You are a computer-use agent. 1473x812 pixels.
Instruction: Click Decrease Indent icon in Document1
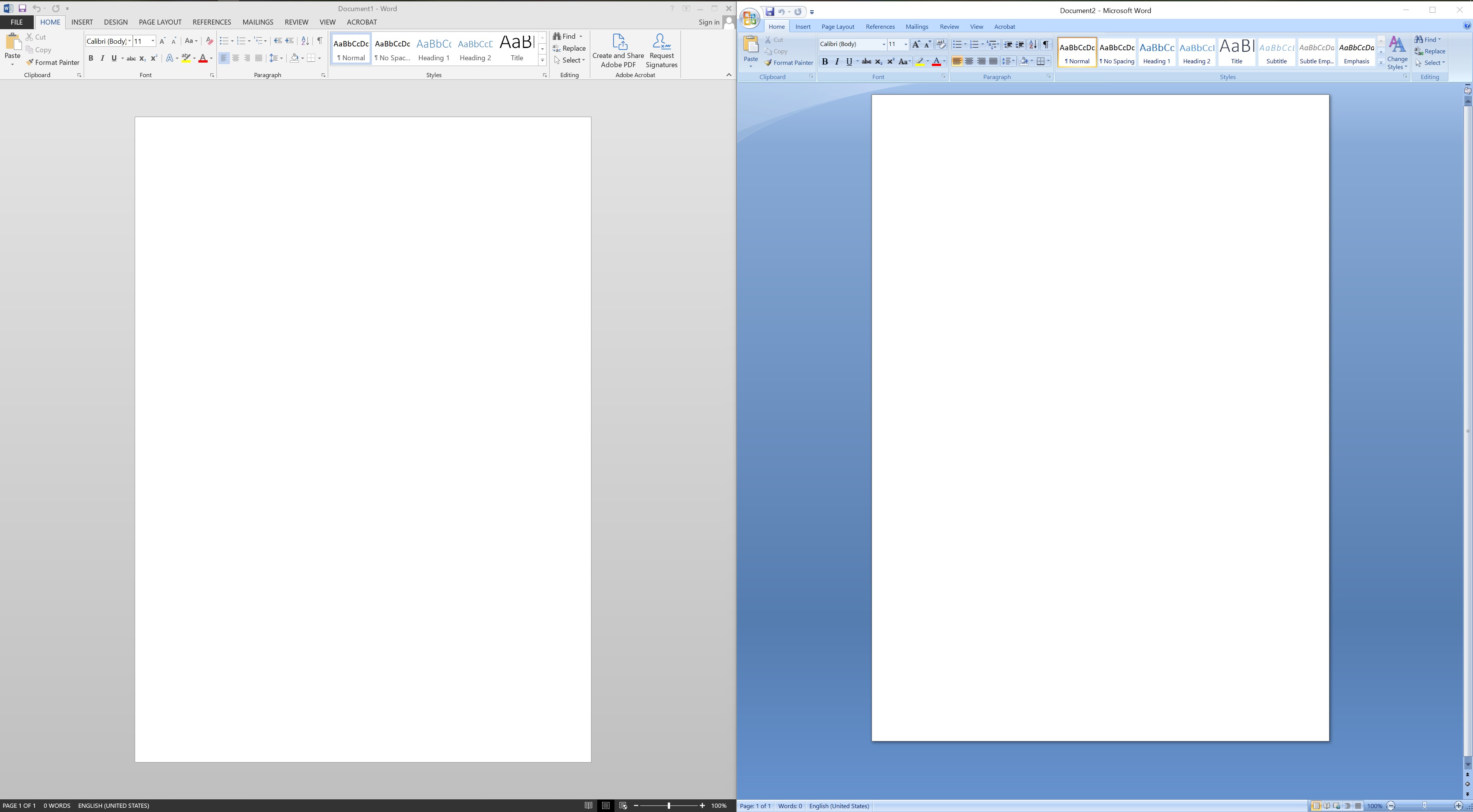278,41
